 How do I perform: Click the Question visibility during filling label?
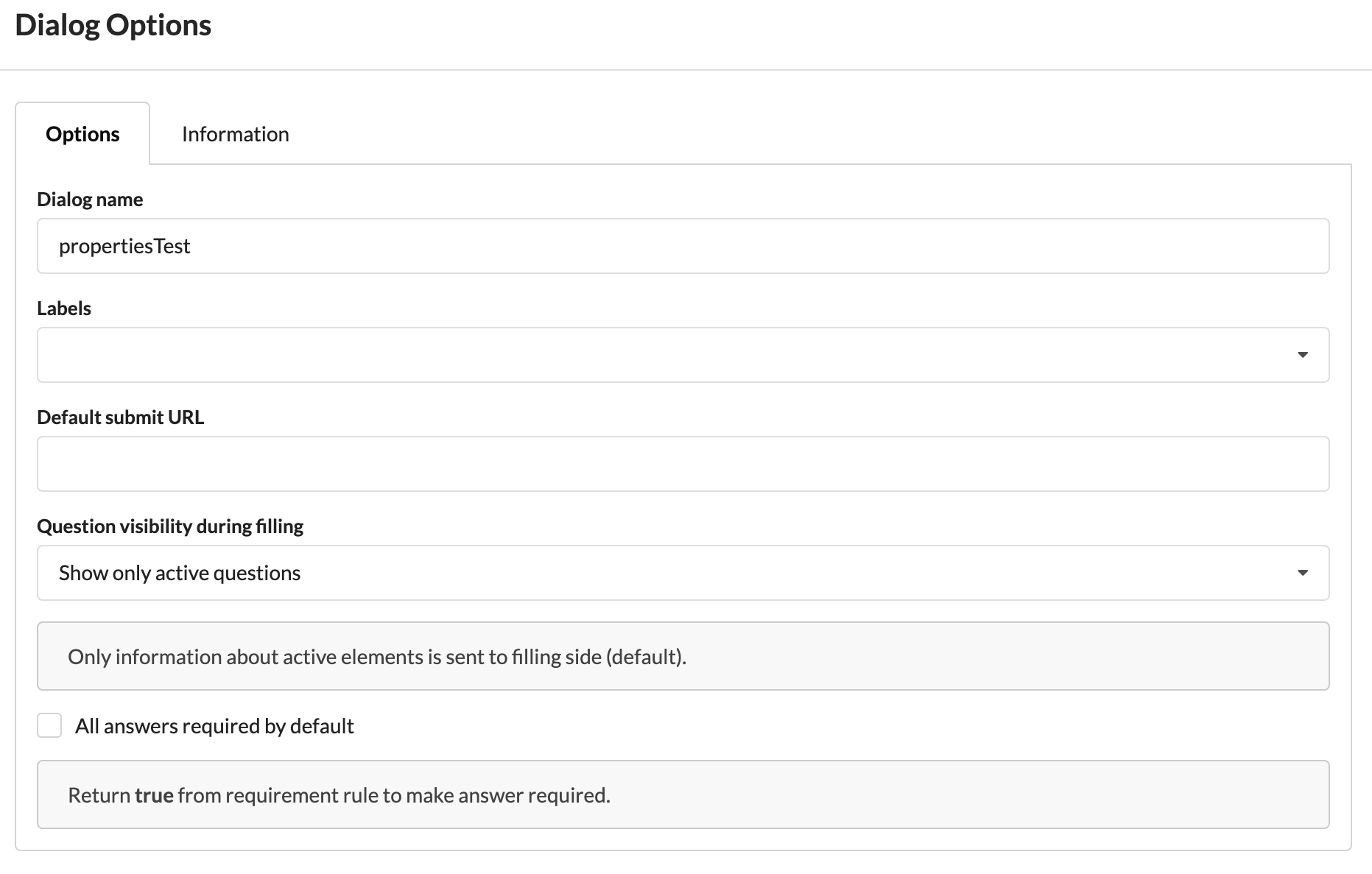point(170,526)
